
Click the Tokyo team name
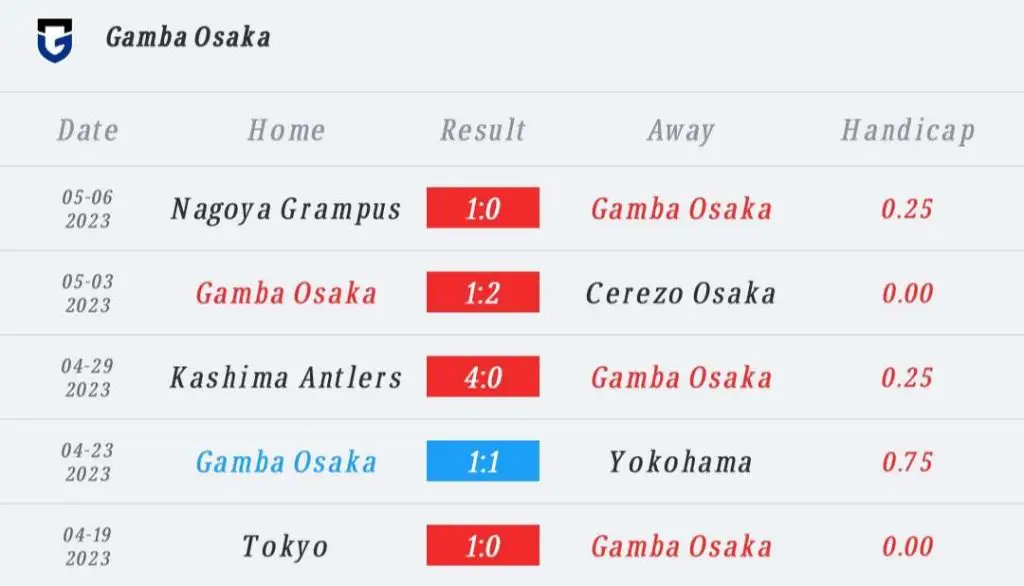[x=285, y=547]
